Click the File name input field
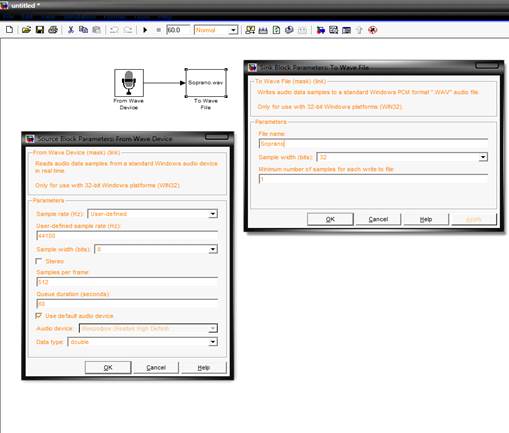This screenshot has height=433, width=509. 373,144
